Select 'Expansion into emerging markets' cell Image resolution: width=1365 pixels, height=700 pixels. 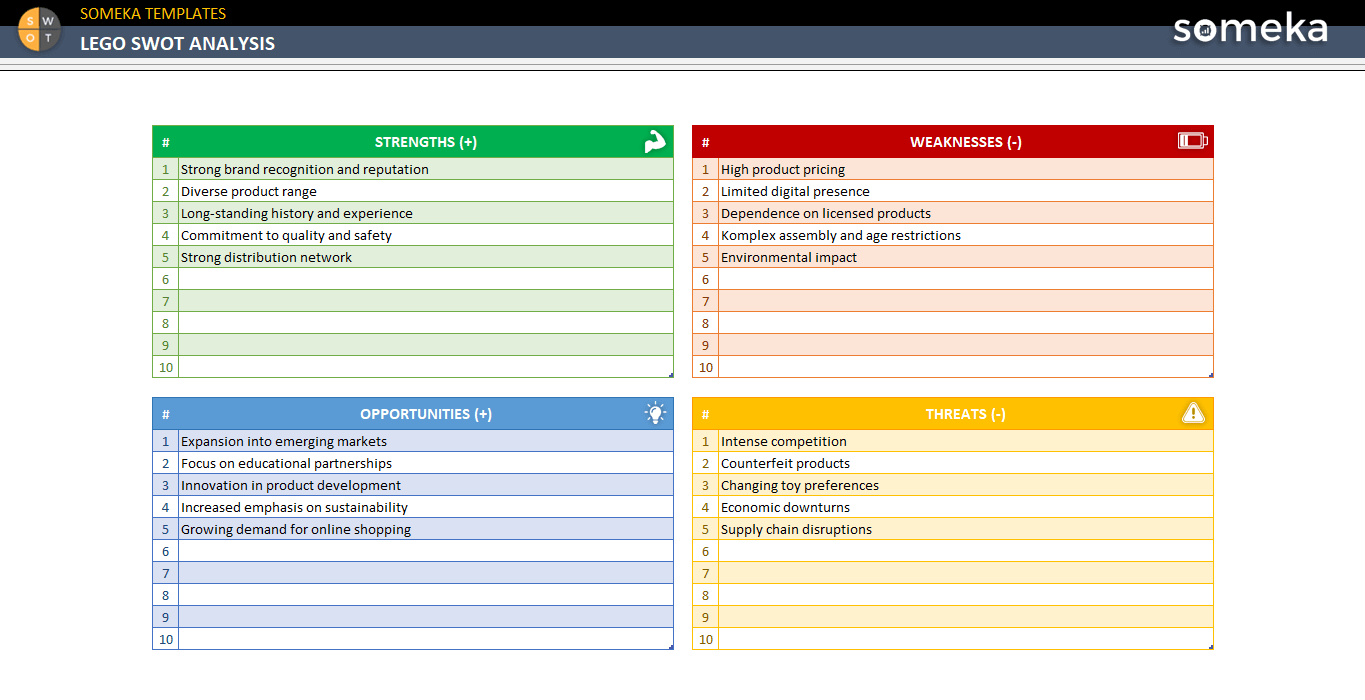coord(426,441)
